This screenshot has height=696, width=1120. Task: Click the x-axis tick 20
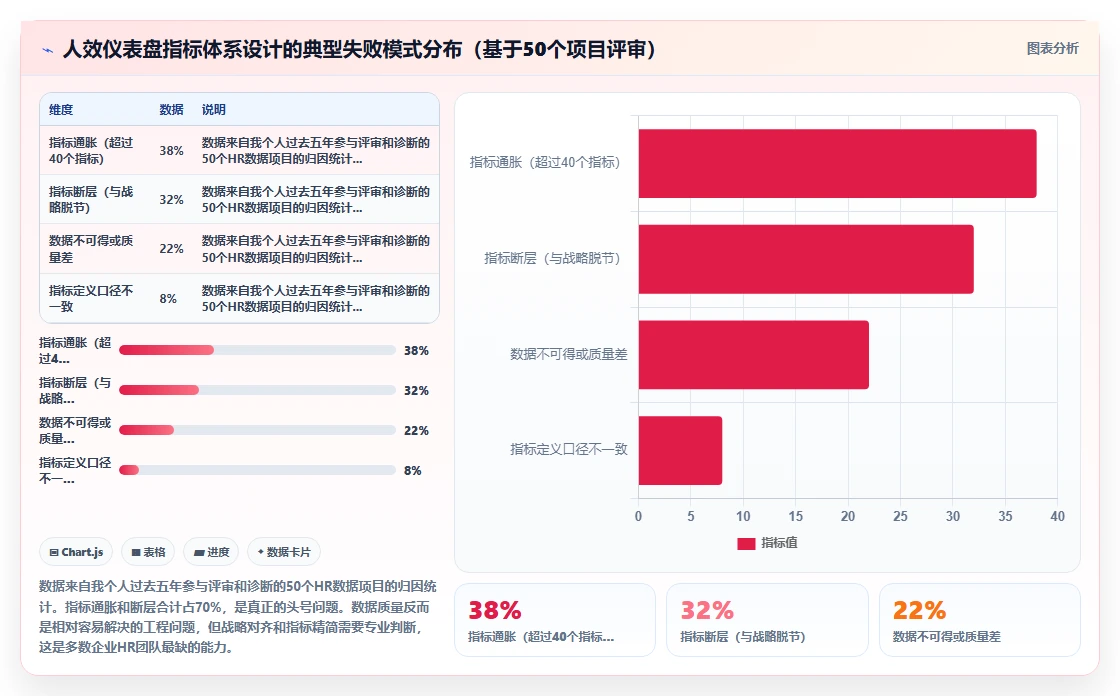pyautogui.click(x=848, y=517)
